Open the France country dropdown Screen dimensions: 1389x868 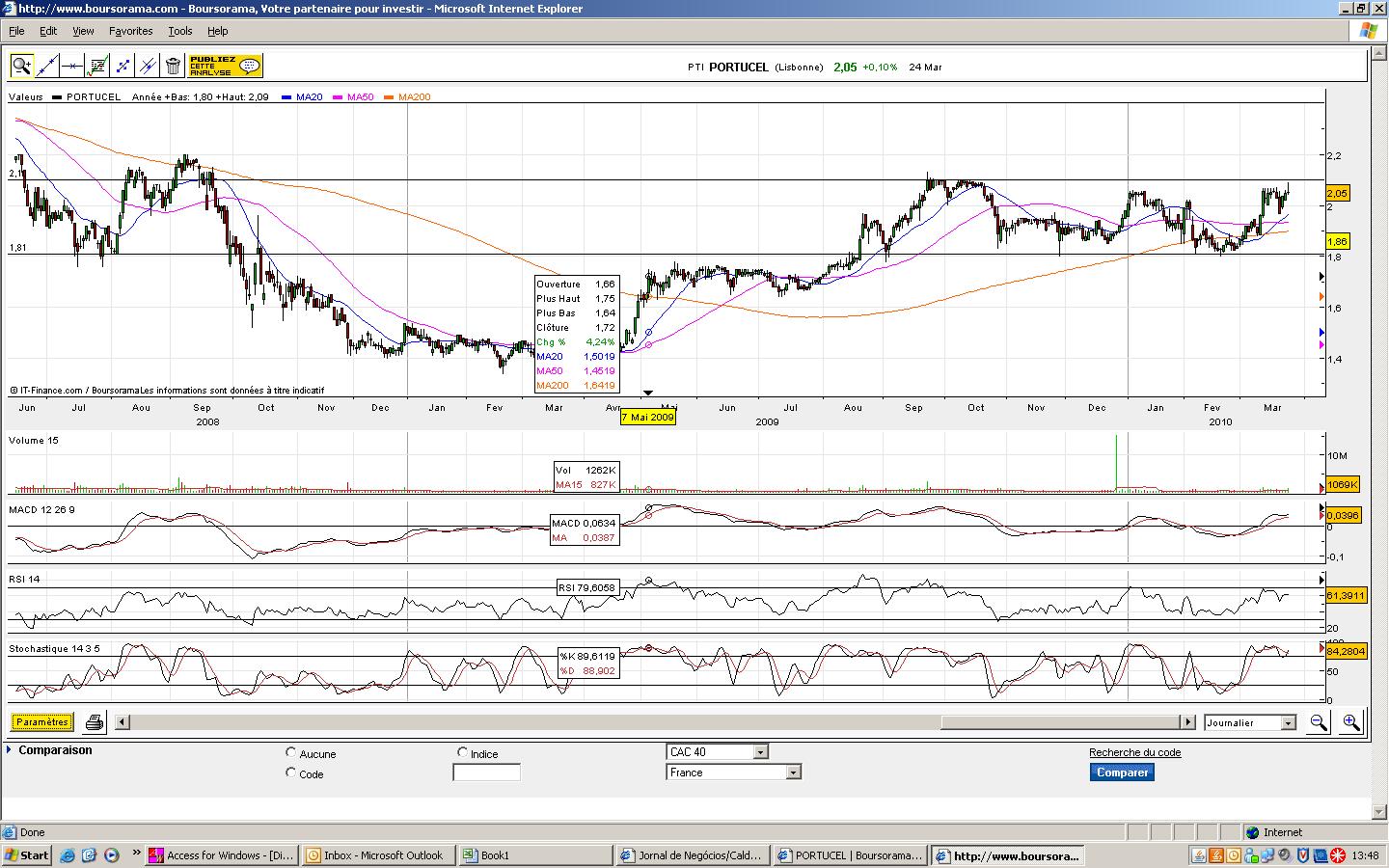(733, 772)
